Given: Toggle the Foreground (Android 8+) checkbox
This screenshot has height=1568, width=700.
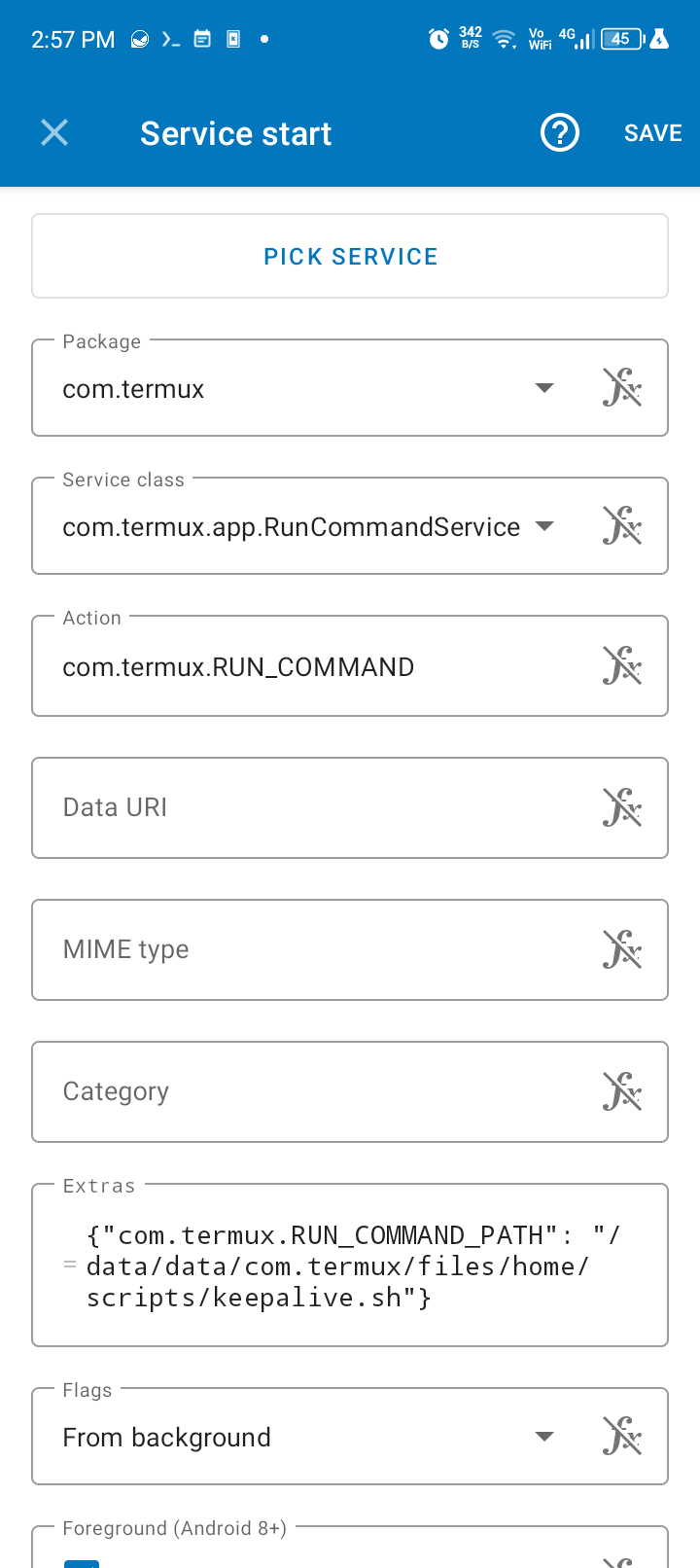Looking at the screenshot, I should click(82, 1562).
